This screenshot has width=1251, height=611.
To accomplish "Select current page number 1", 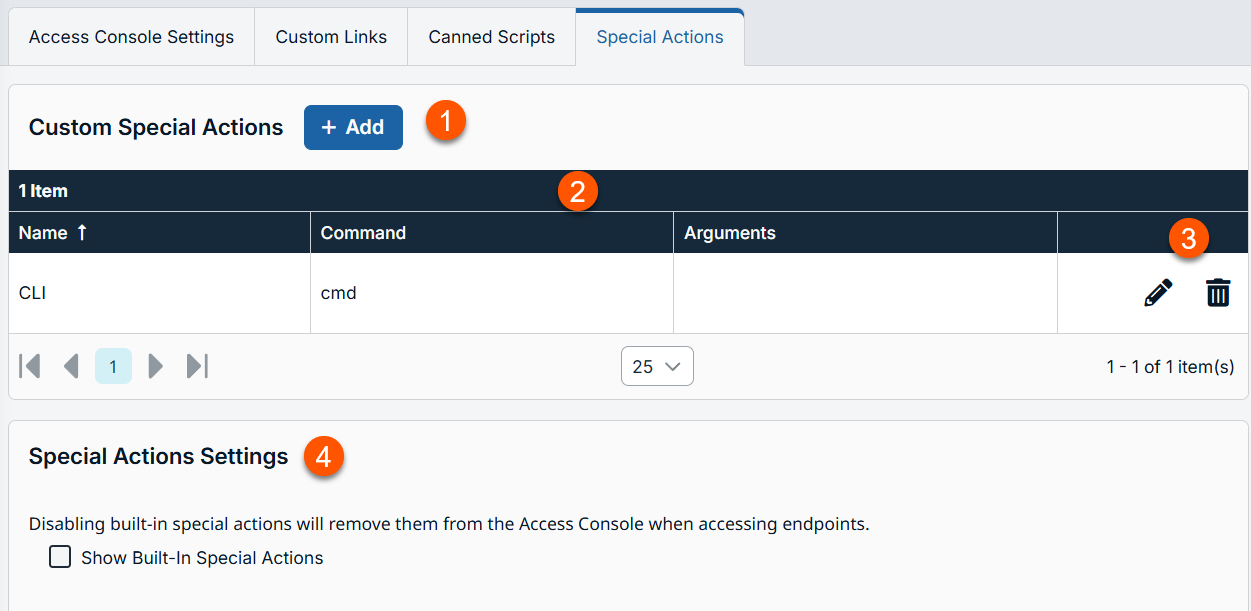I will (113, 366).
